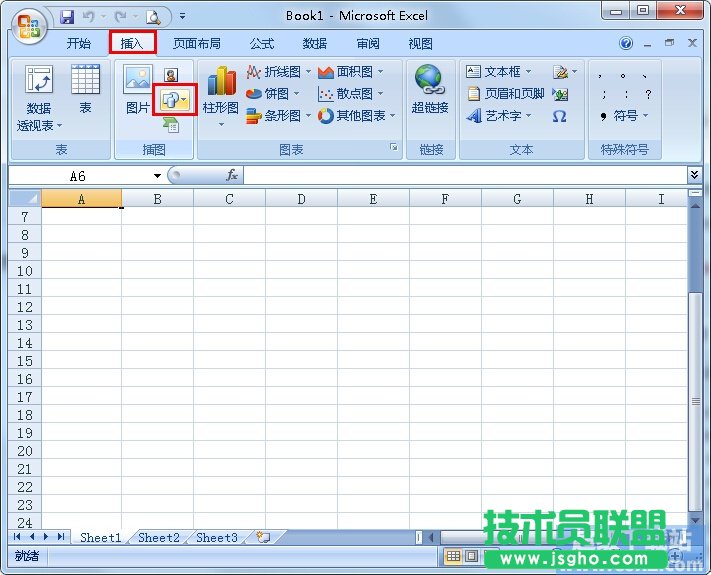Switch to Normal view in status bar
This screenshot has height=575, width=711.
pos(453,556)
